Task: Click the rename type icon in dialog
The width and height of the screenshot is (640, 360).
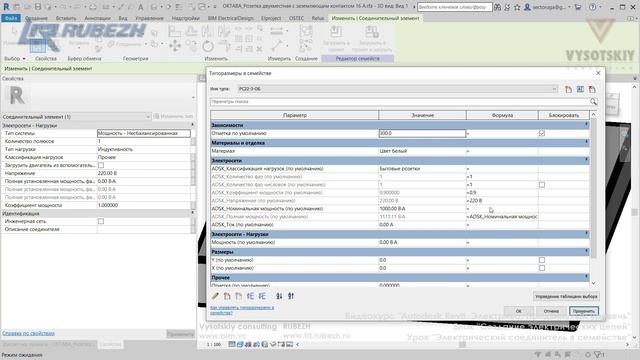Action: (580, 89)
